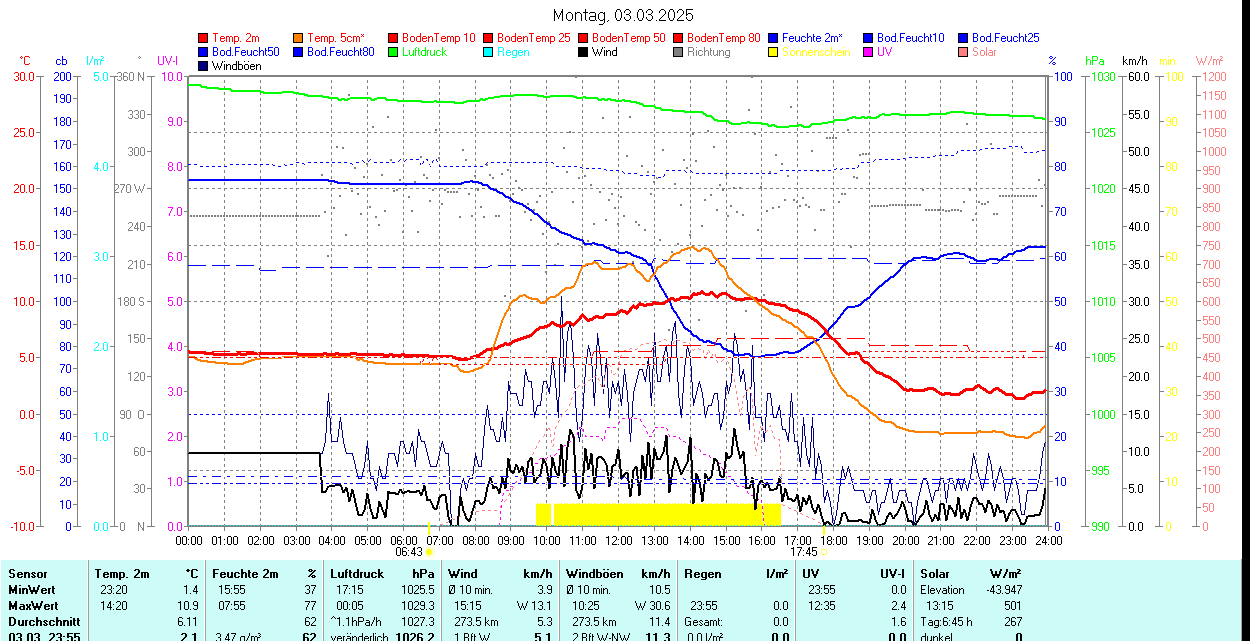Click the chart title Montag, 03.03.2025
1250x641 pixels.
click(624, 15)
